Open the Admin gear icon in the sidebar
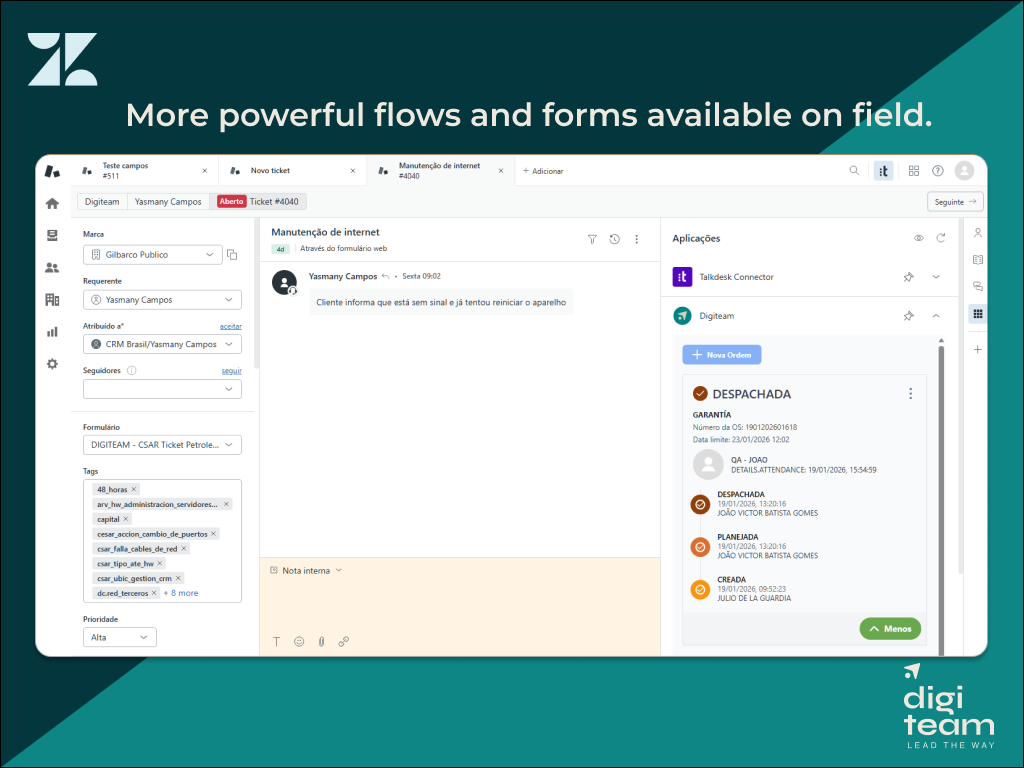 pos(52,364)
